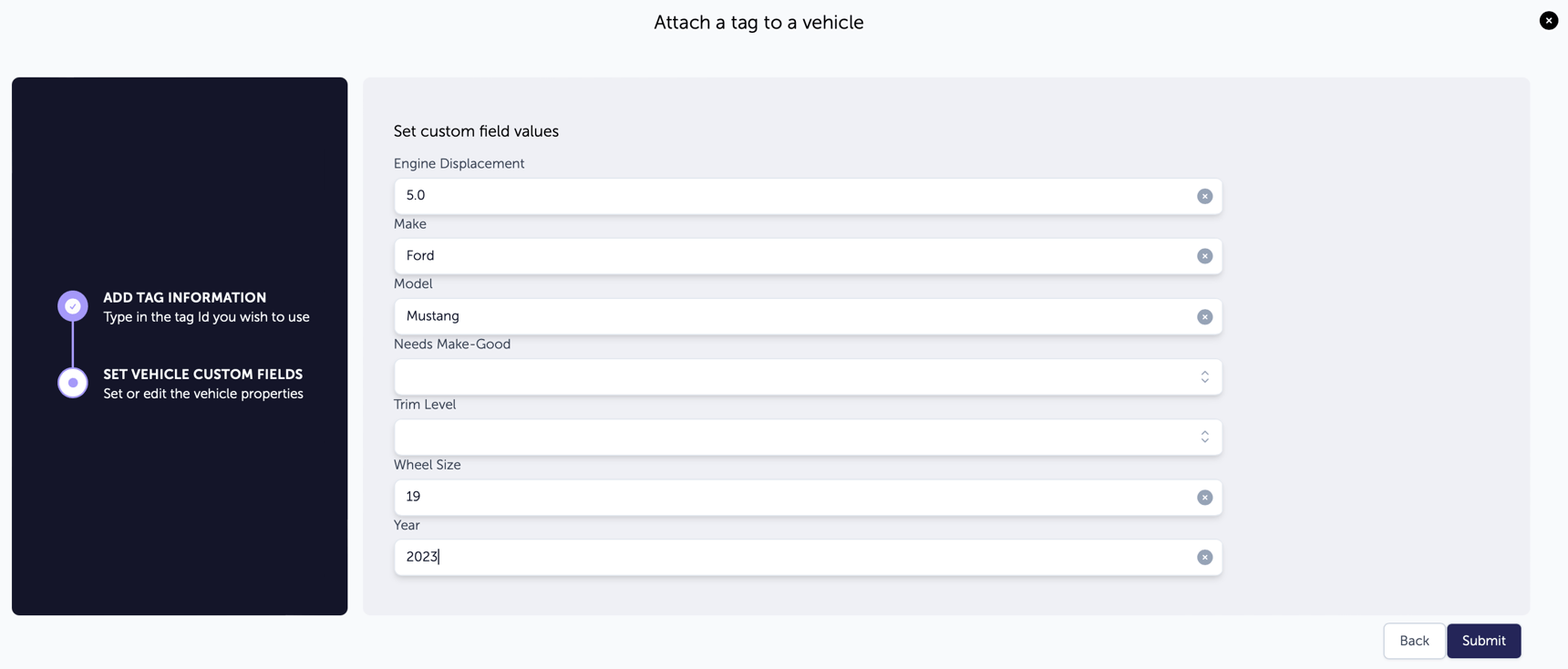Click the completed checkmark on Add Tag Information
Screen dimensions: 1568x669
pyautogui.click(x=72, y=305)
